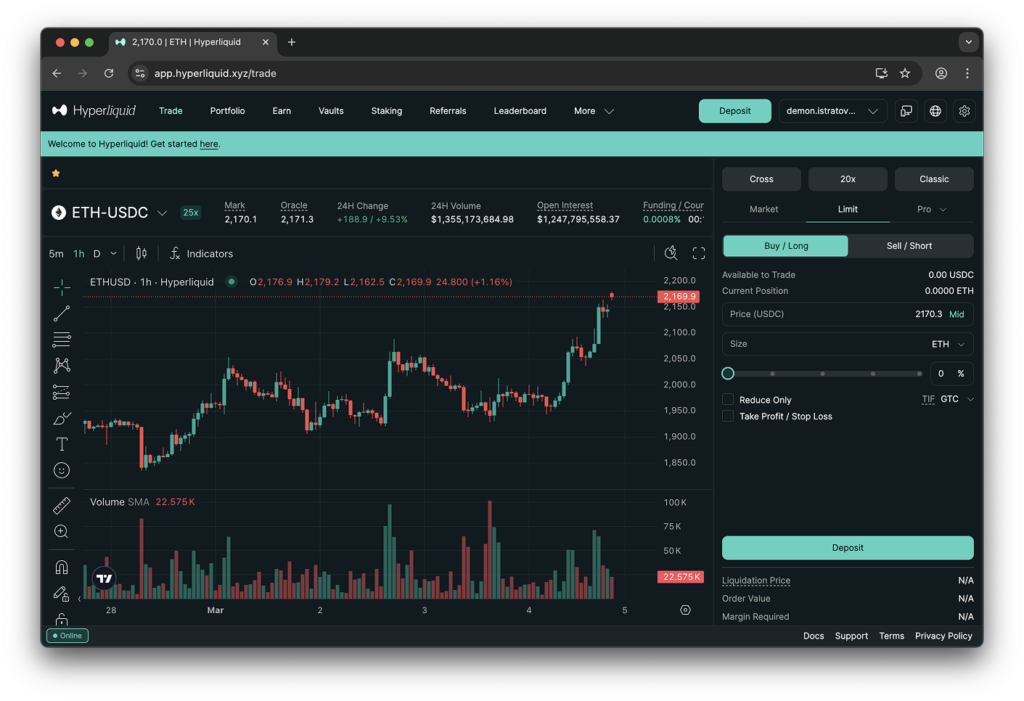This screenshot has width=1024, height=701.
Task: Navigate to Vaults
Action: tap(330, 111)
